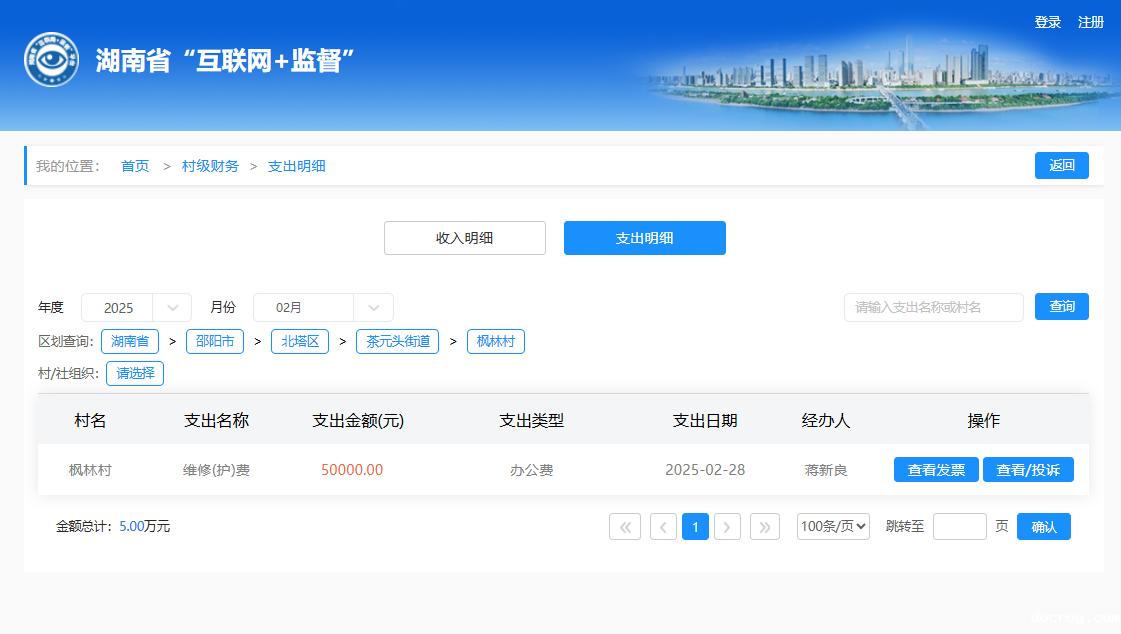Open the 100条/页 page size dropdown

833,527
